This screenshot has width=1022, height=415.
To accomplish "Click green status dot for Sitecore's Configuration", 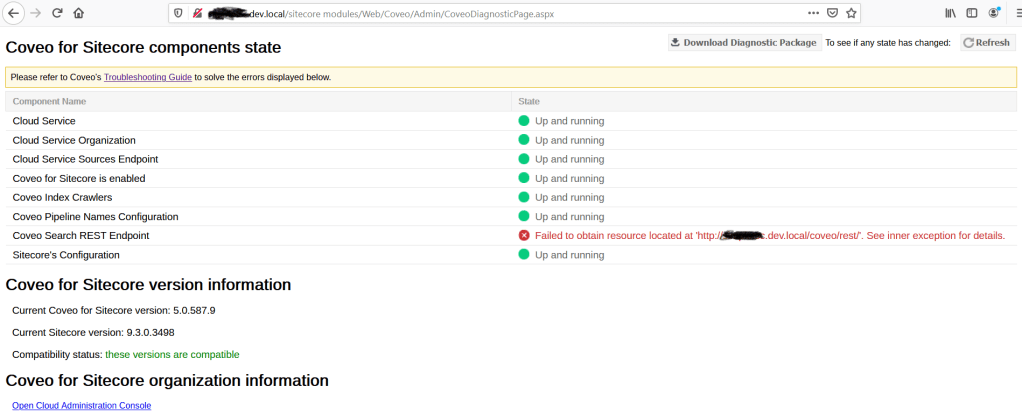I will click(524, 254).
